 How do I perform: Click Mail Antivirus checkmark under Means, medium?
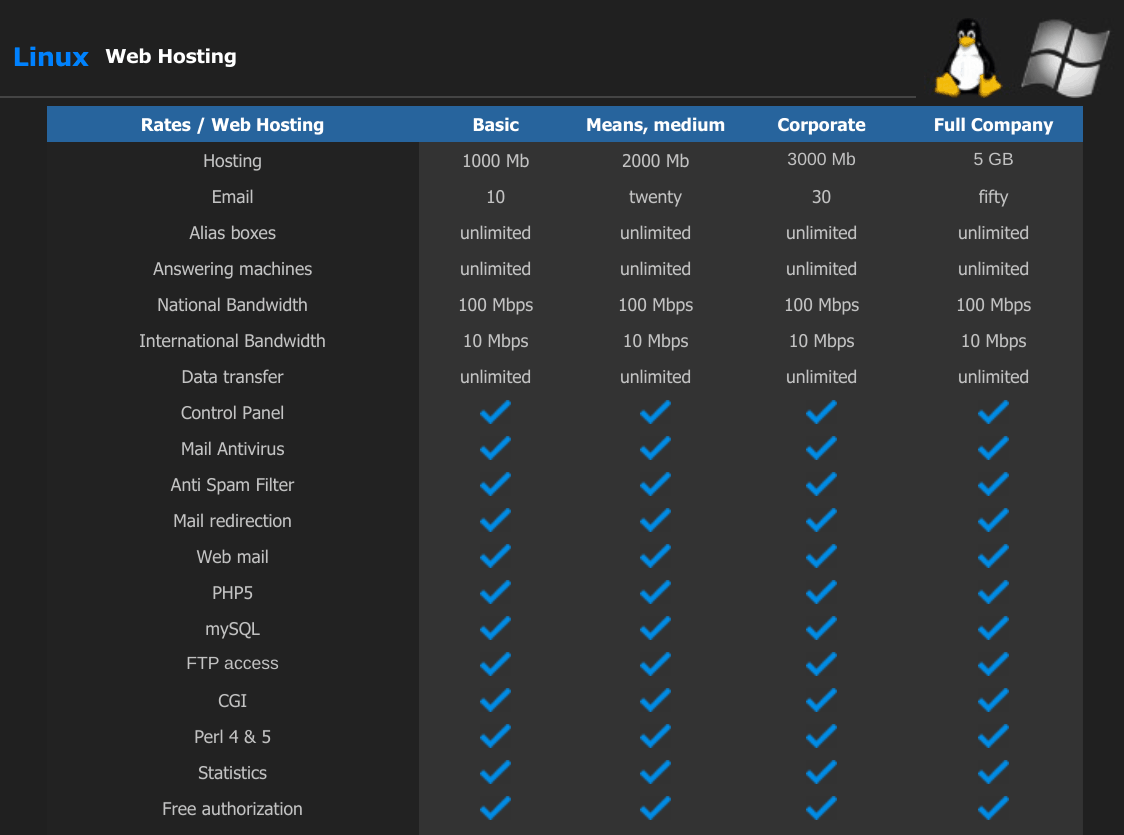pyautogui.click(x=655, y=448)
